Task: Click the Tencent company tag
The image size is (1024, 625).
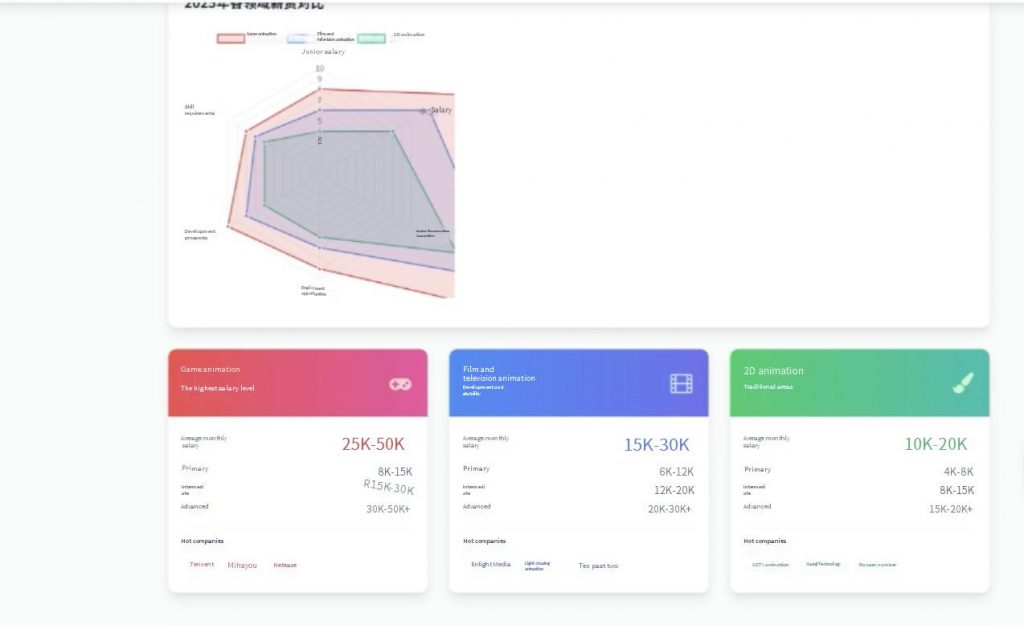Action: [202, 565]
